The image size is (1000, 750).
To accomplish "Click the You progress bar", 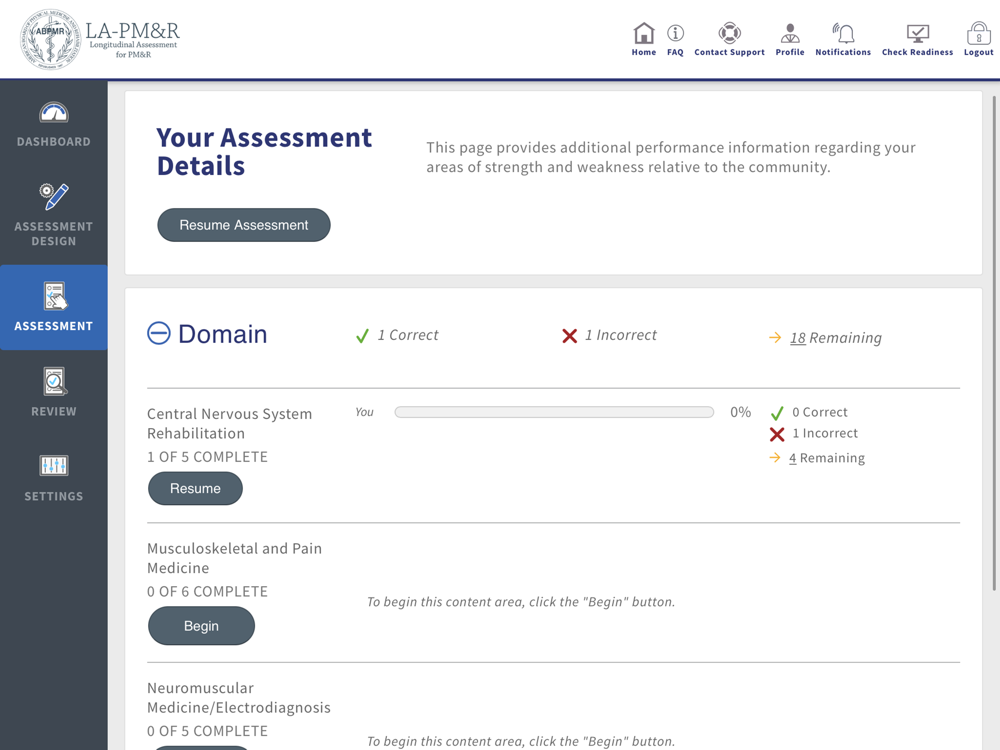I will [554, 412].
